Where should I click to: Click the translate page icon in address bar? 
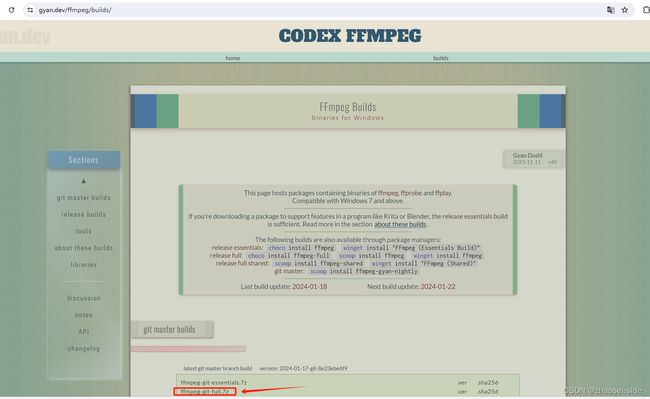click(610, 10)
